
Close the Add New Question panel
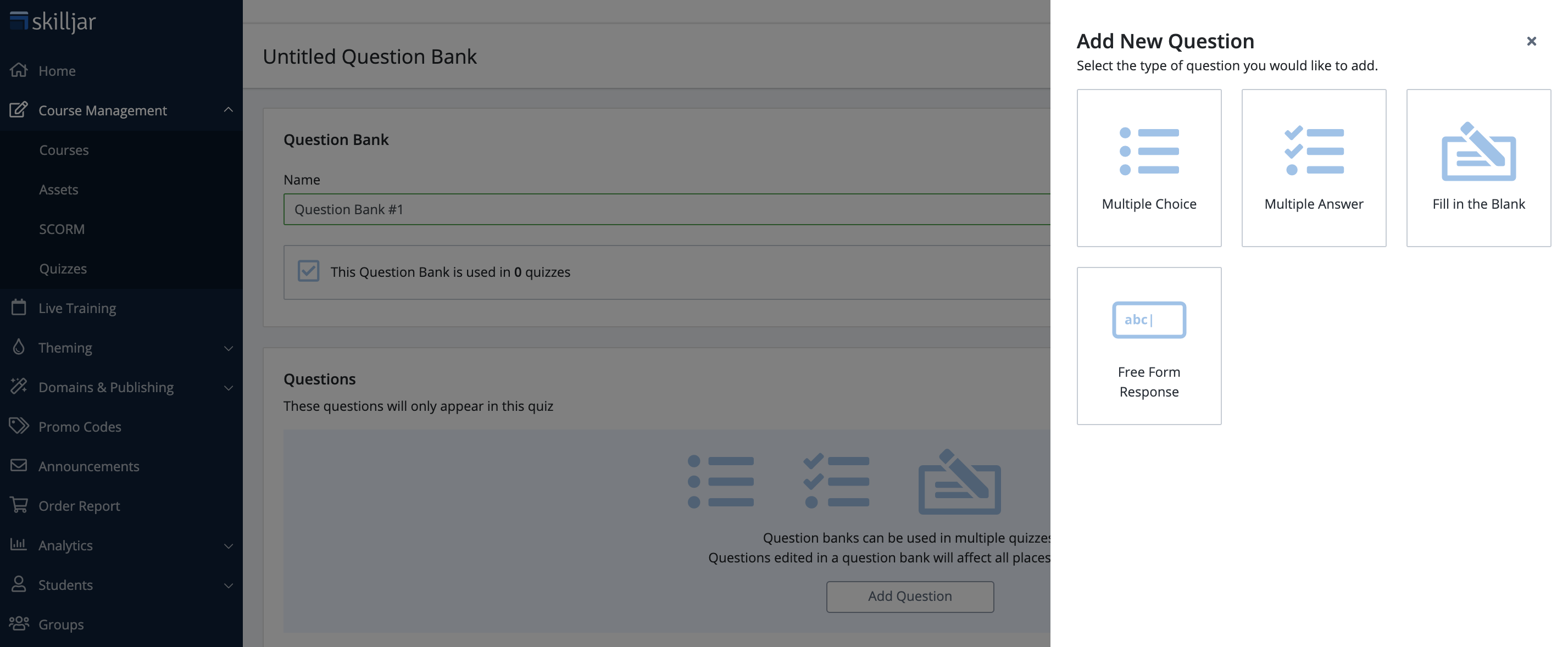tap(1531, 41)
